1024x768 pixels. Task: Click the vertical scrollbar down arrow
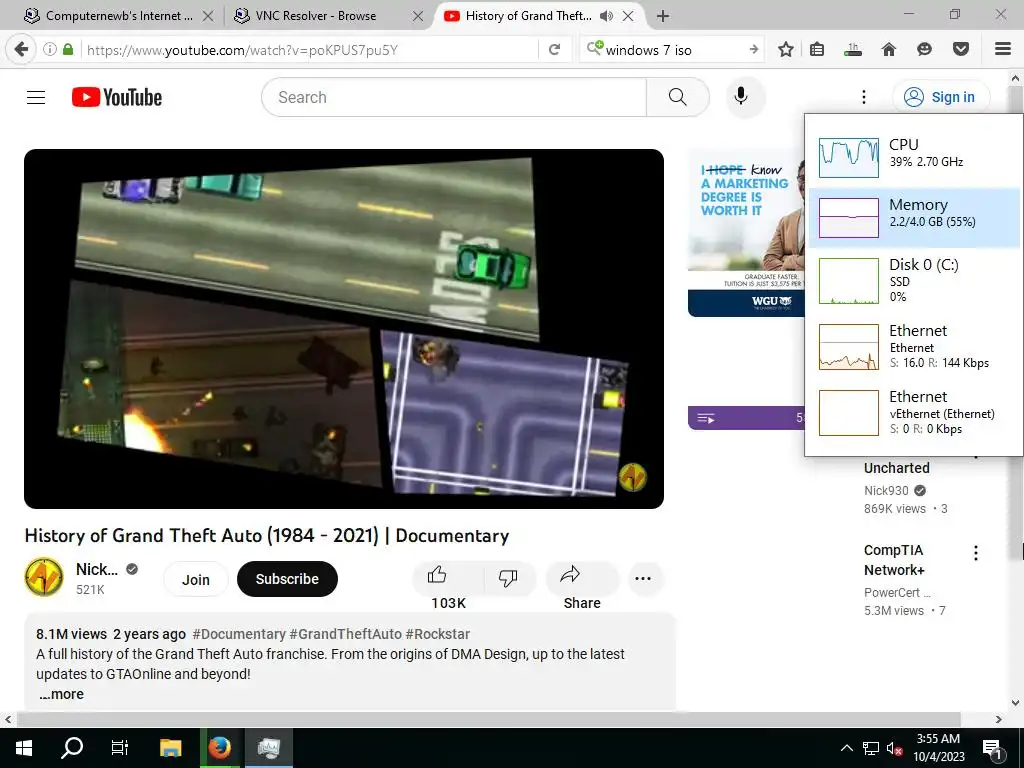[x=1016, y=703]
